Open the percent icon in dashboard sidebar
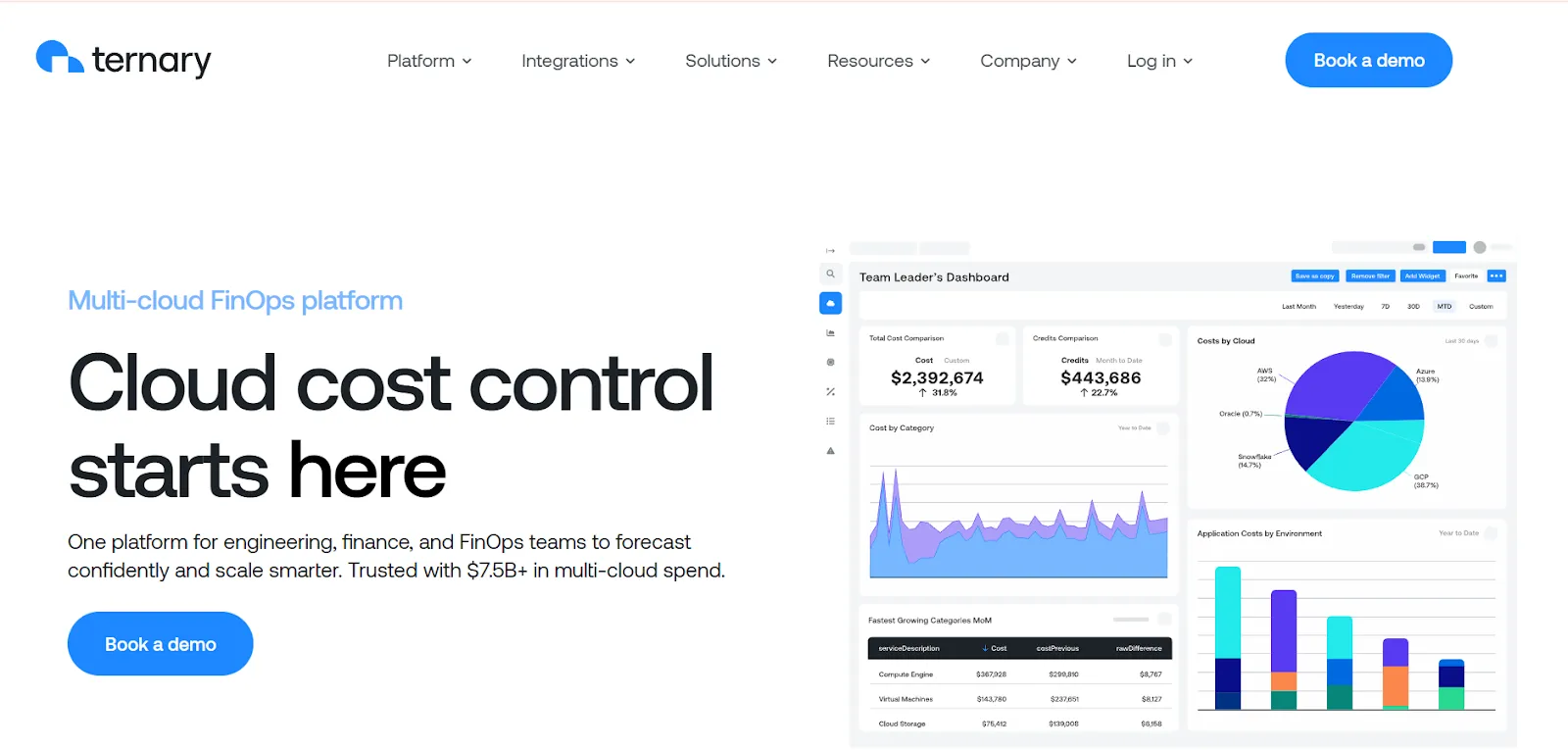This screenshot has width=1568, height=750. (x=830, y=392)
